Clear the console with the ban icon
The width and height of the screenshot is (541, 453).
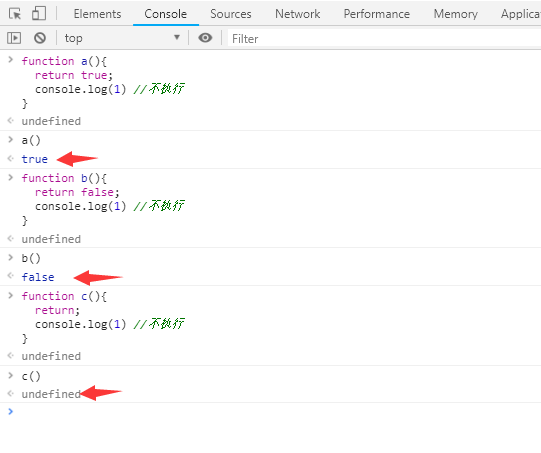coord(40,38)
